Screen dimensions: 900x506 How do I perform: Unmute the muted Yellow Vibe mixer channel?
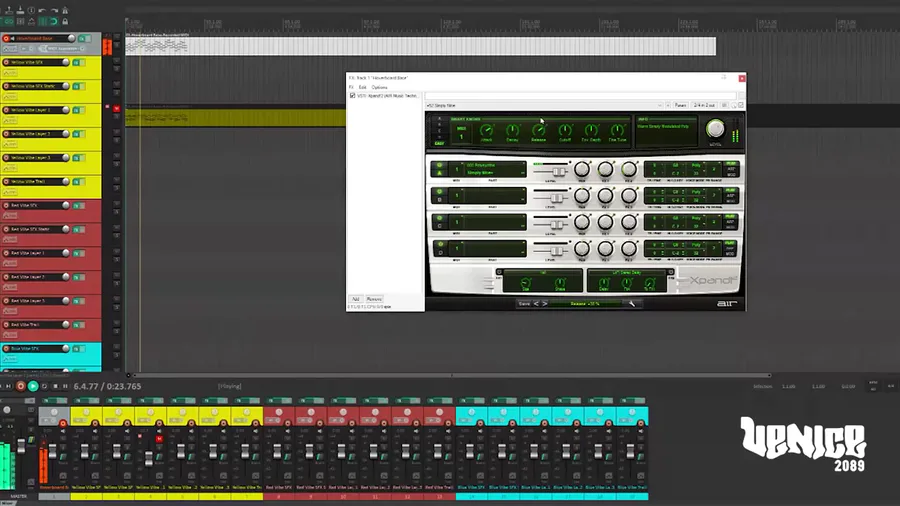coord(159,439)
